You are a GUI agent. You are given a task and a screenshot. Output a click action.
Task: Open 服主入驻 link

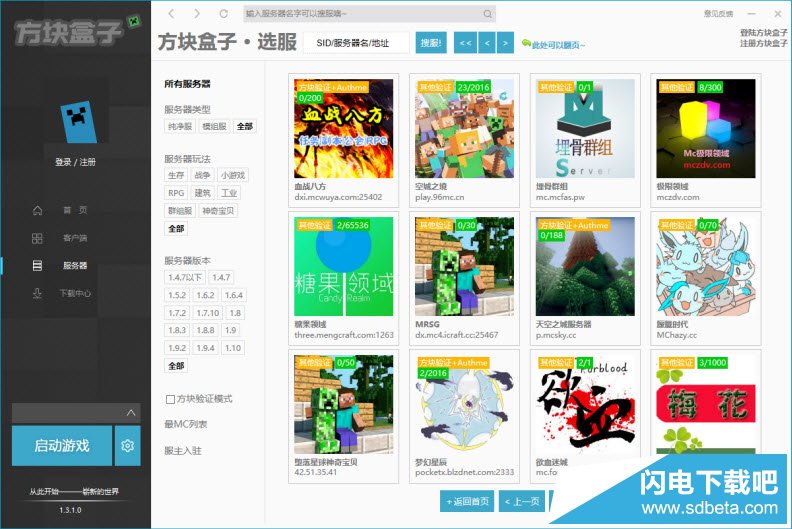point(182,451)
